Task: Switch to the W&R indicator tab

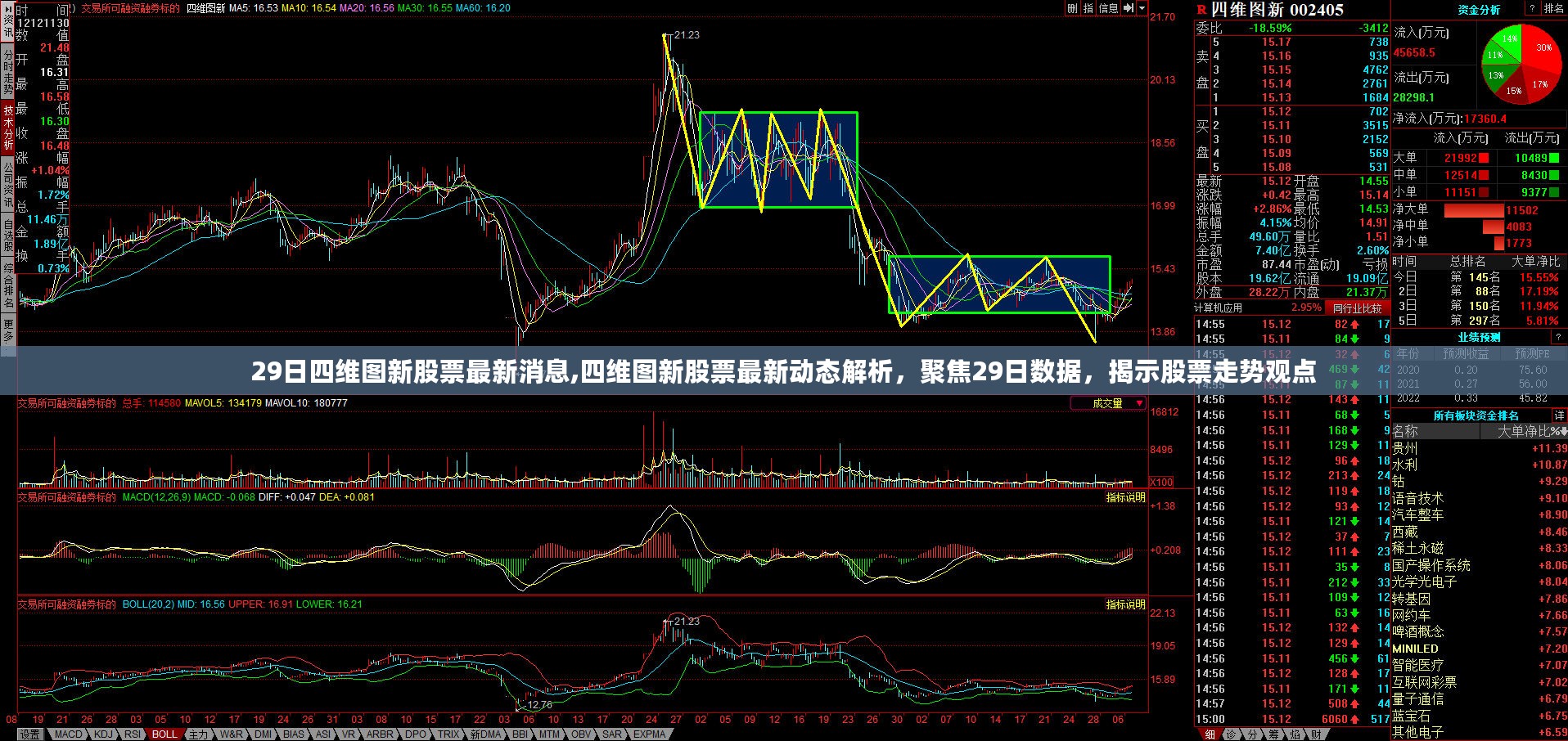Action: click(x=232, y=734)
